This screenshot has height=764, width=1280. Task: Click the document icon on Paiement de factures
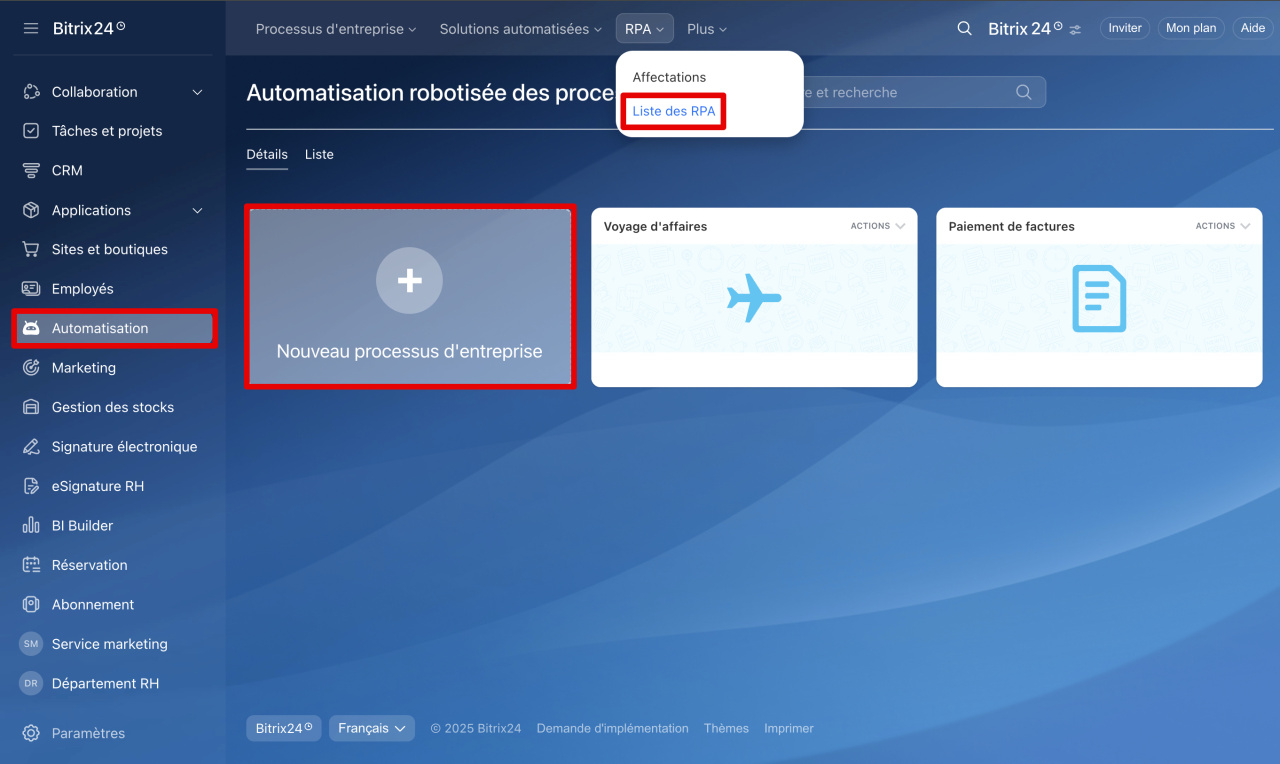tap(1099, 298)
